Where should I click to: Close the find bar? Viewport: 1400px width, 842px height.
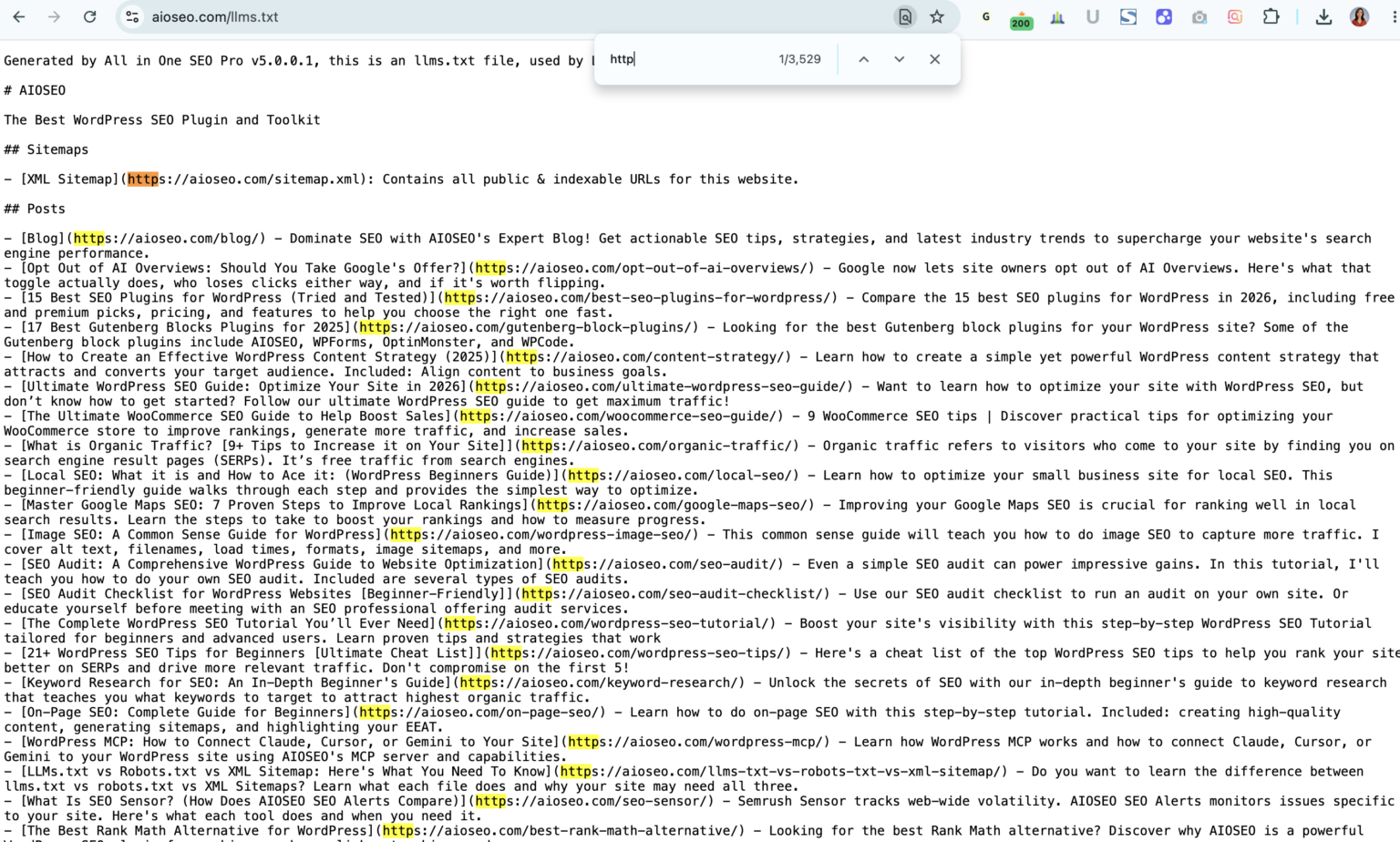(x=935, y=59)
